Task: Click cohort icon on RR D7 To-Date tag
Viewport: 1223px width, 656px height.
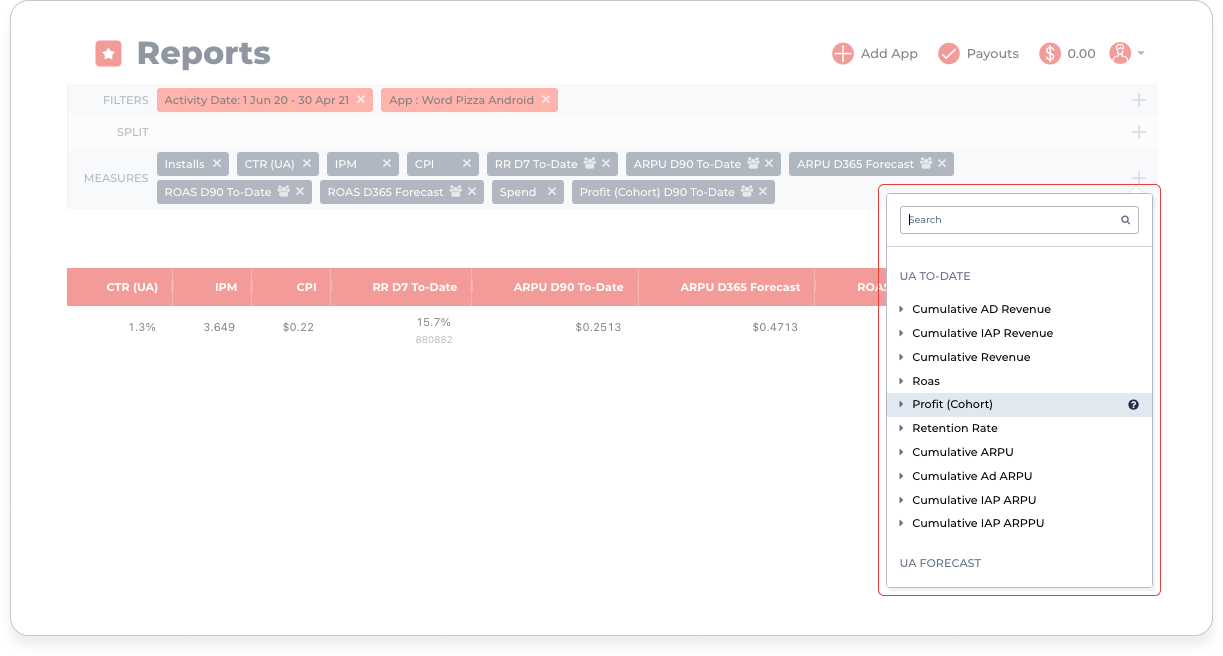Action: point(590,164)
